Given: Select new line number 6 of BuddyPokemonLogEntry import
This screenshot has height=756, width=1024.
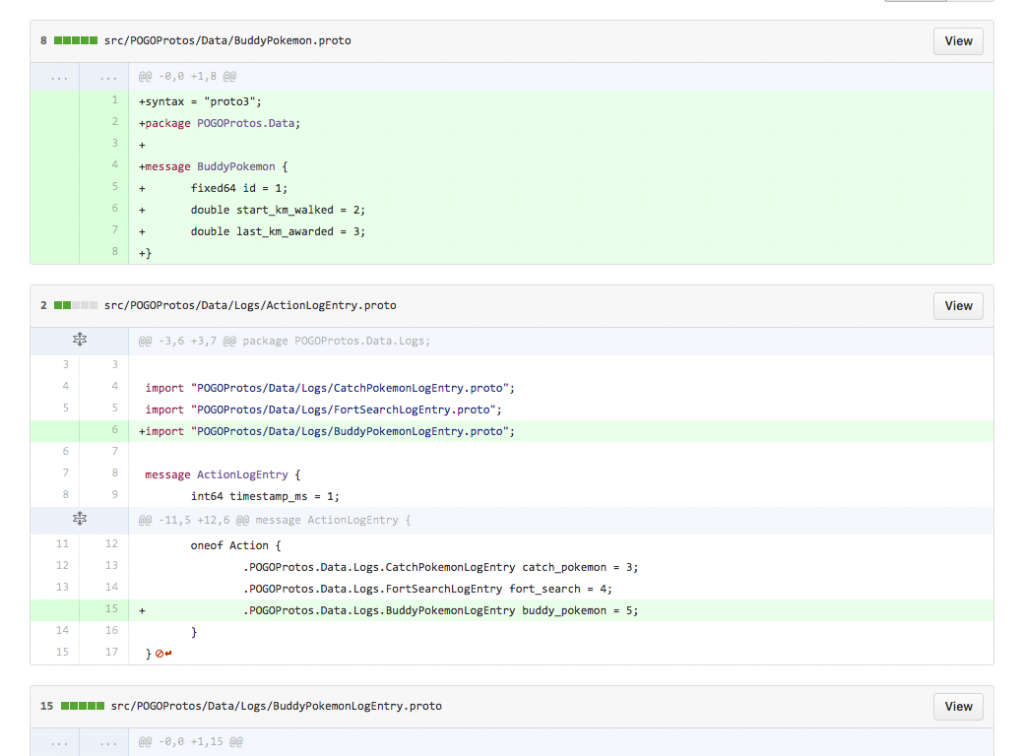Looking at the screenshot, I should (114, 430).
